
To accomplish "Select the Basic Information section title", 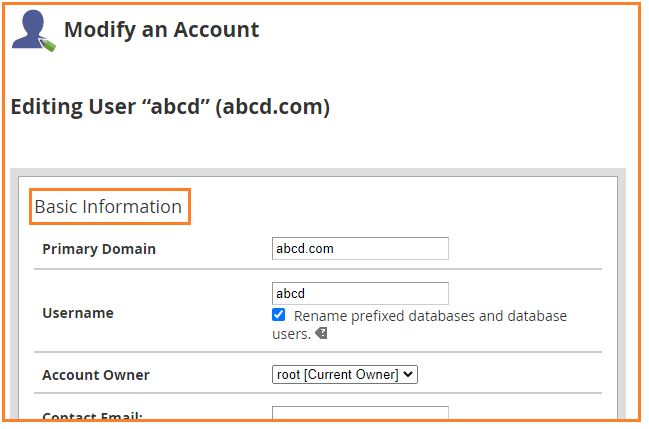I will click(108, 207).
